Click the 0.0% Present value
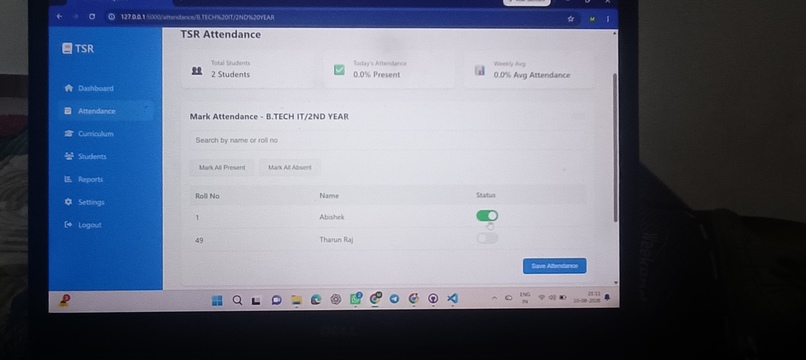806x360 pixels. pos(376,75)
